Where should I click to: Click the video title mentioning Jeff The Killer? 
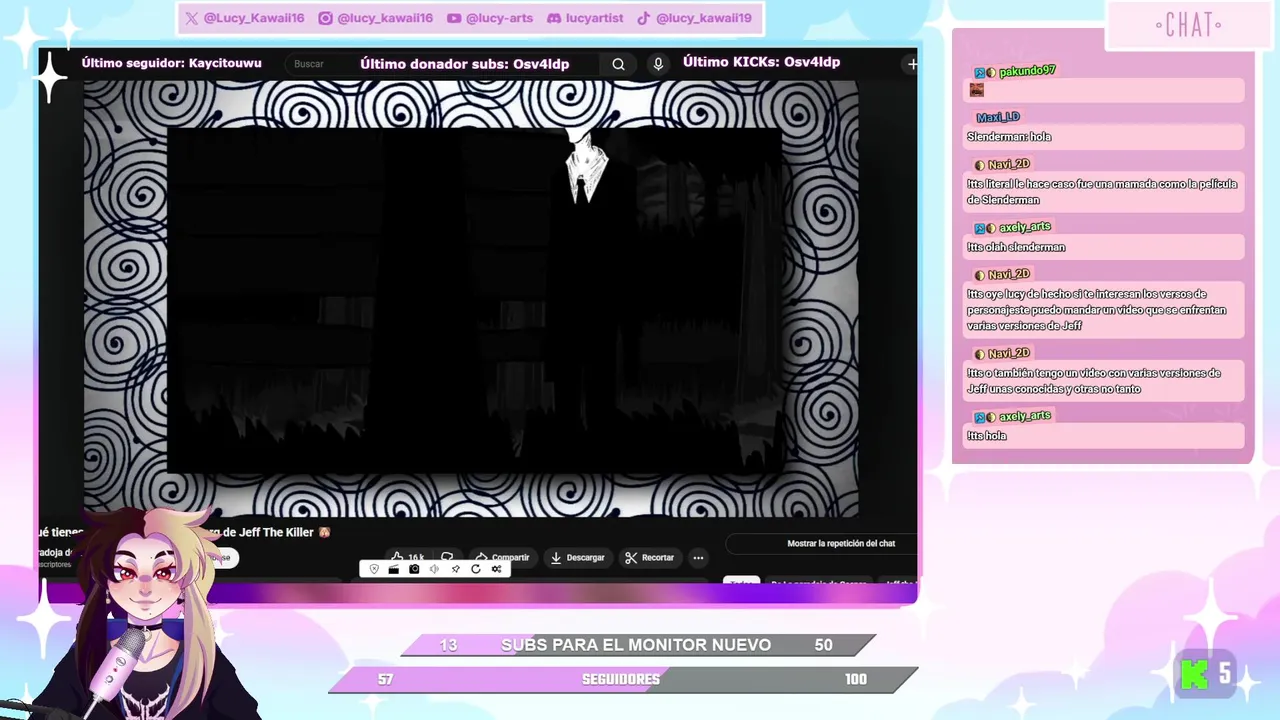coord(272,532)
